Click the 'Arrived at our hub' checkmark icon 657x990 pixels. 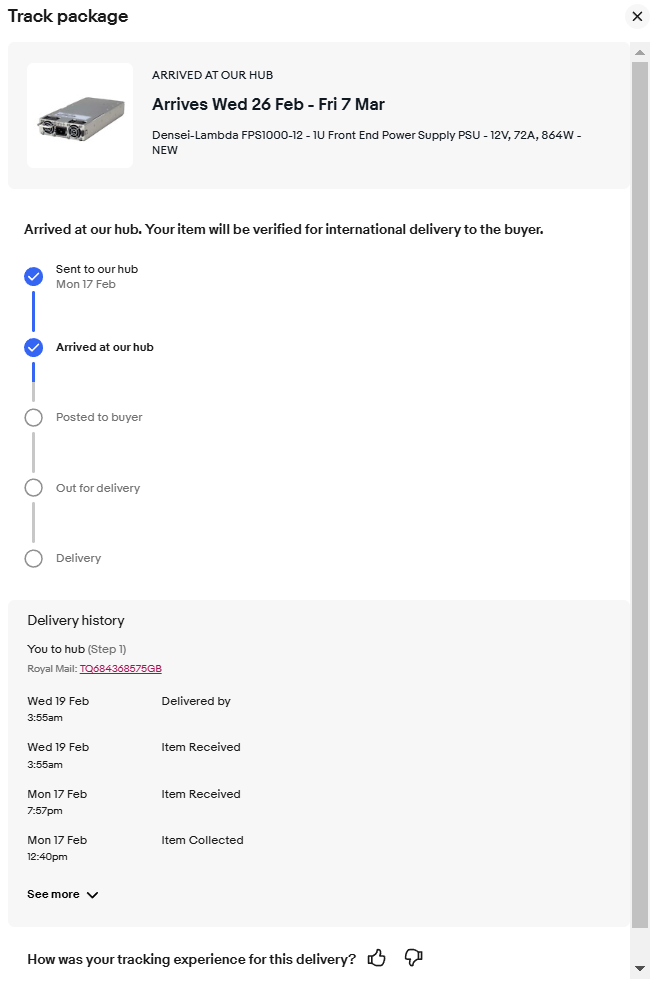[x=34, y=348]
